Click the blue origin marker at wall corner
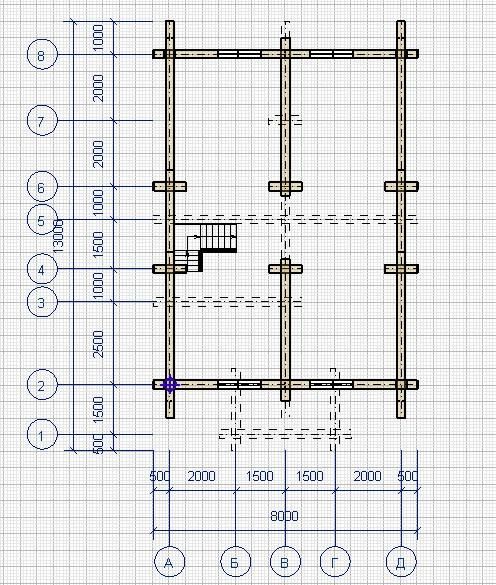Screen dimensions: 496x585 [x=170, y=385]
